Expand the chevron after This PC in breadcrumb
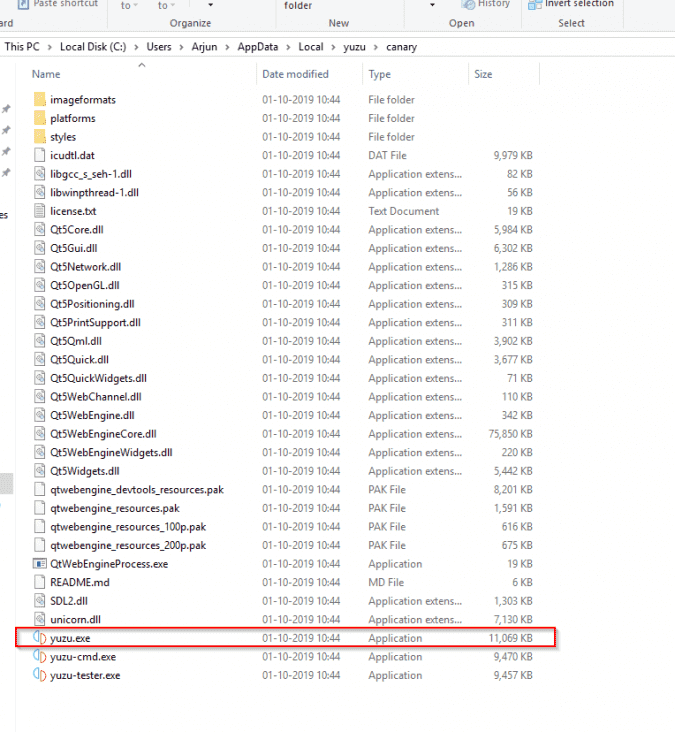 [x=49, y=47]
